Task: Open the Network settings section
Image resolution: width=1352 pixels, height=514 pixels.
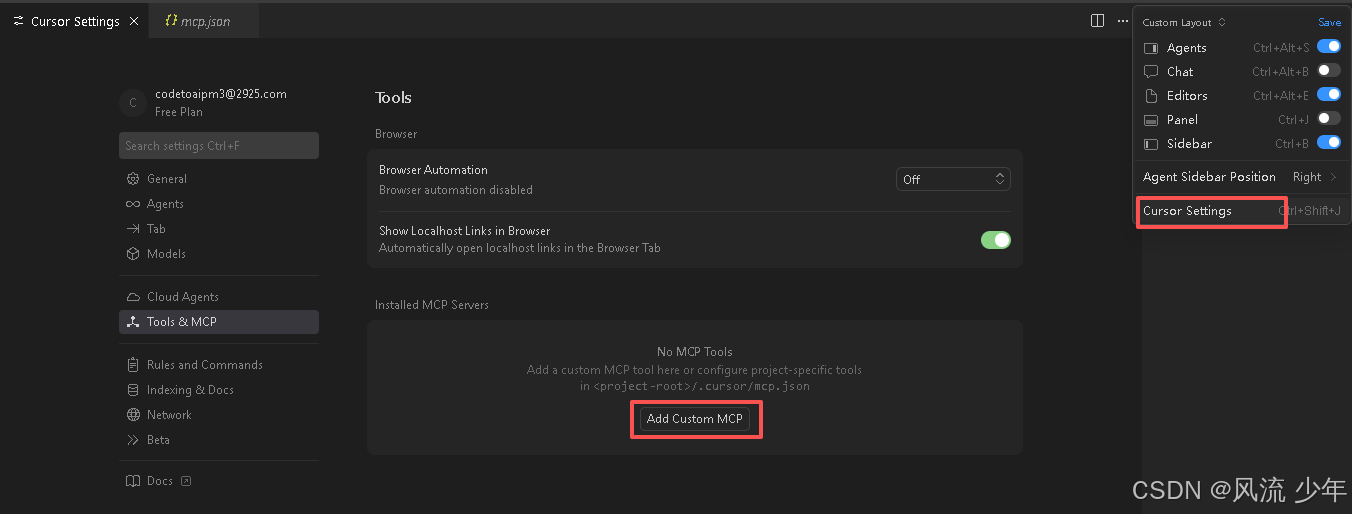Action: [219, 415]
